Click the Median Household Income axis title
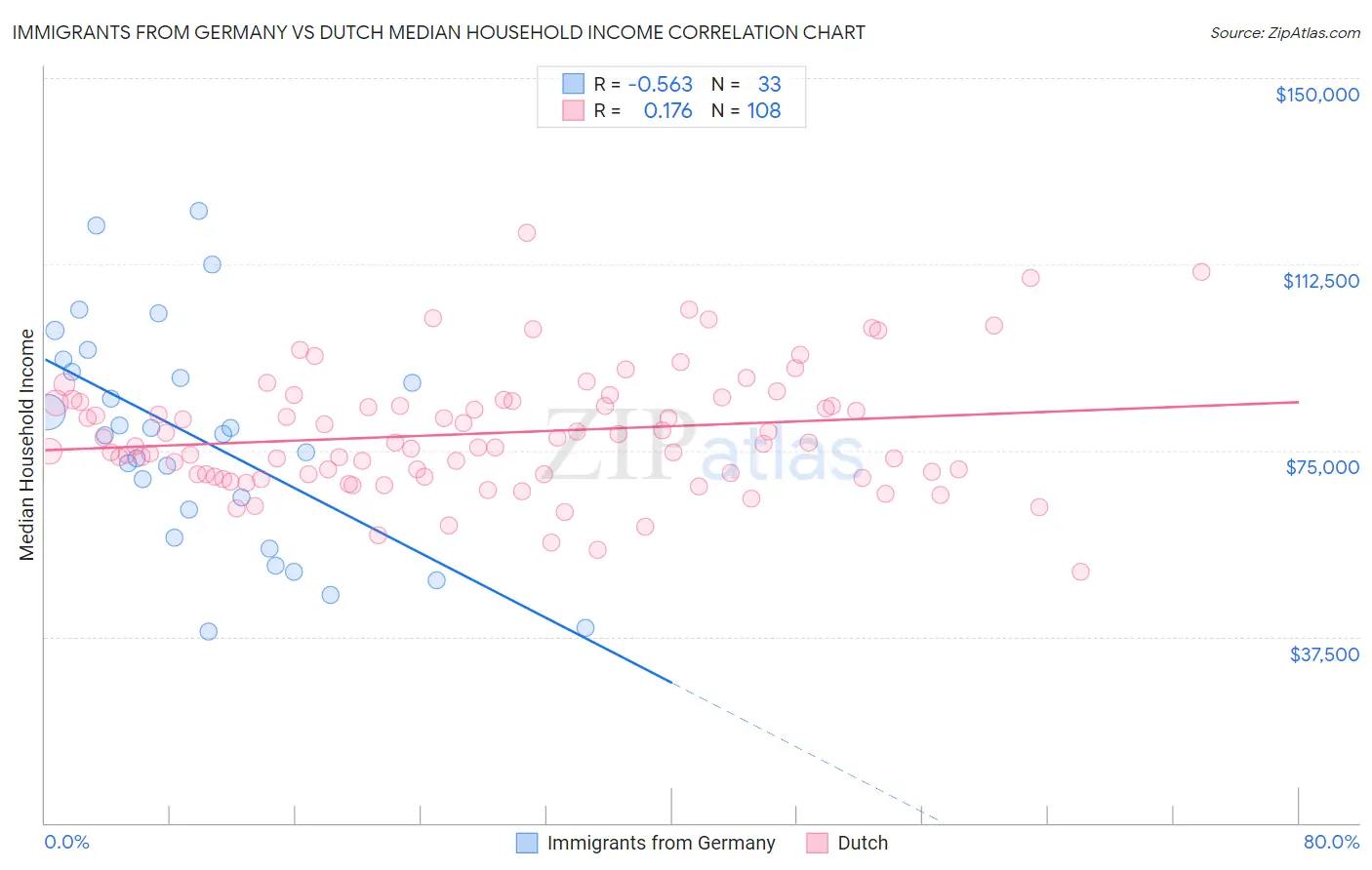The image size is (1372, 870). point(27,445)
